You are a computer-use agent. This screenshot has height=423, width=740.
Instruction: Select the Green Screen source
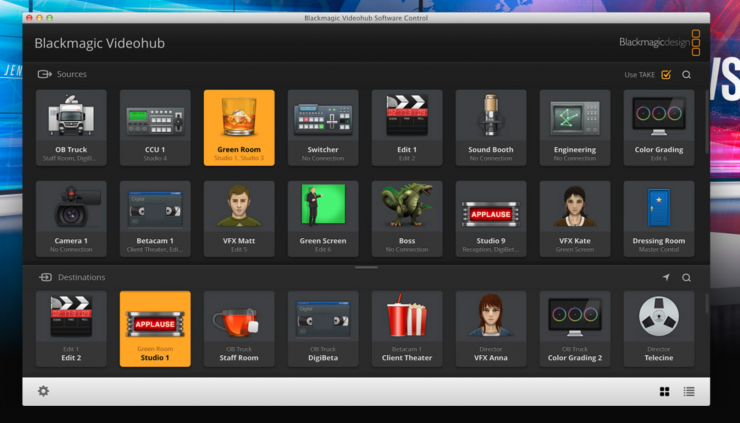click(x=323, y=219)
